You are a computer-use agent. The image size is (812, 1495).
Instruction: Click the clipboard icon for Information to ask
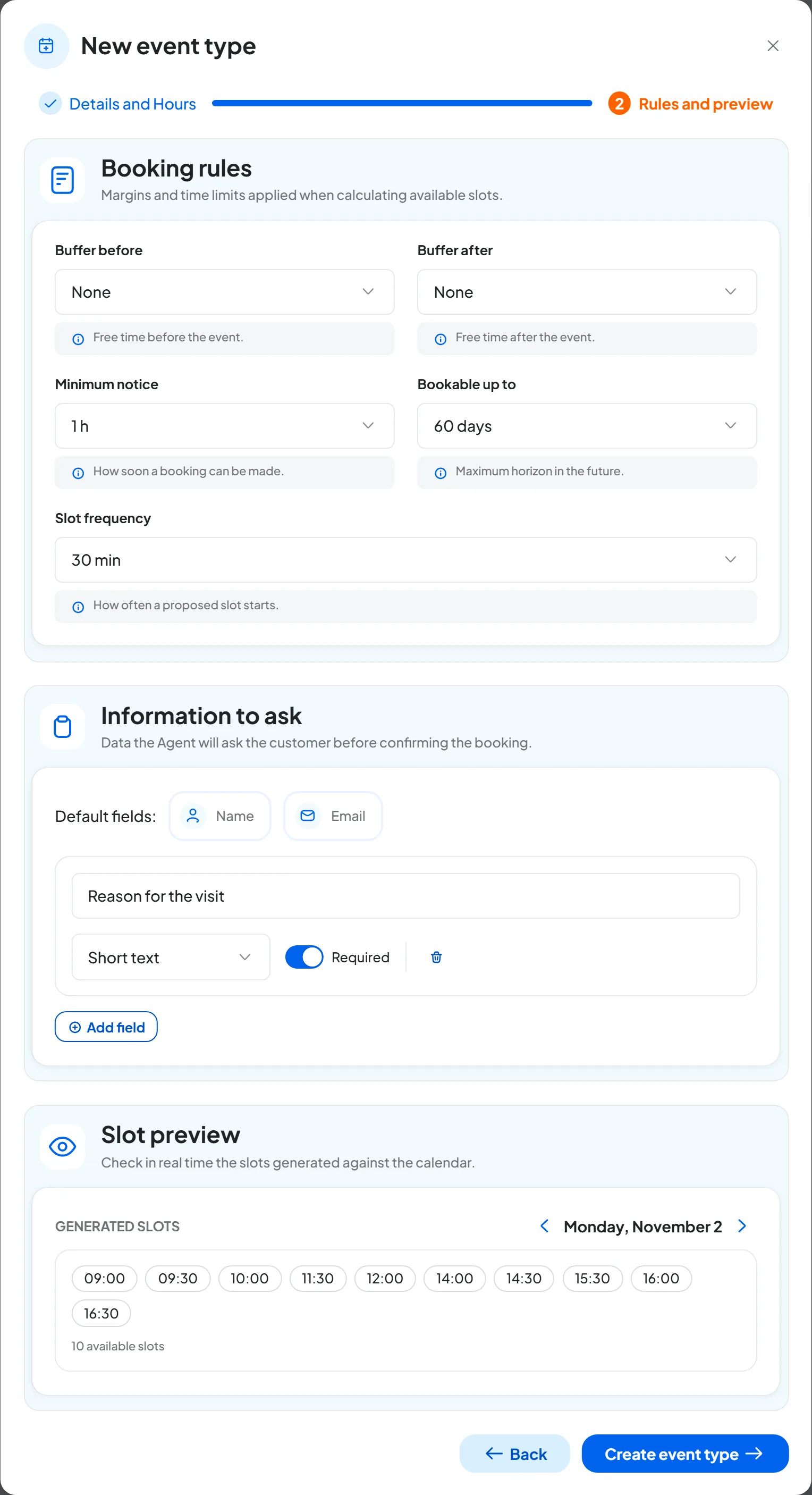(x=63, y=727)
